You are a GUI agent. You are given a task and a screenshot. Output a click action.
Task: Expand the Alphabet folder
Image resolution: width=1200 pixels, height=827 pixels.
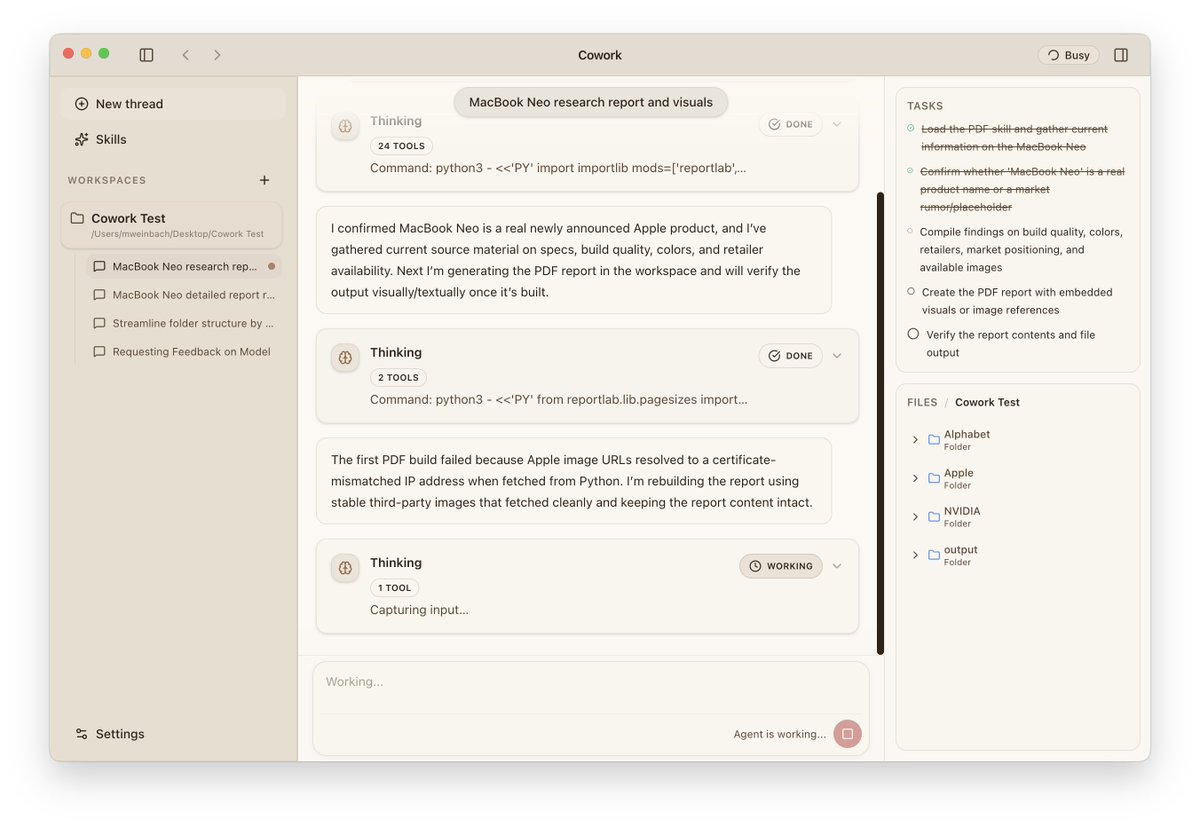click(x=915, y=440)
